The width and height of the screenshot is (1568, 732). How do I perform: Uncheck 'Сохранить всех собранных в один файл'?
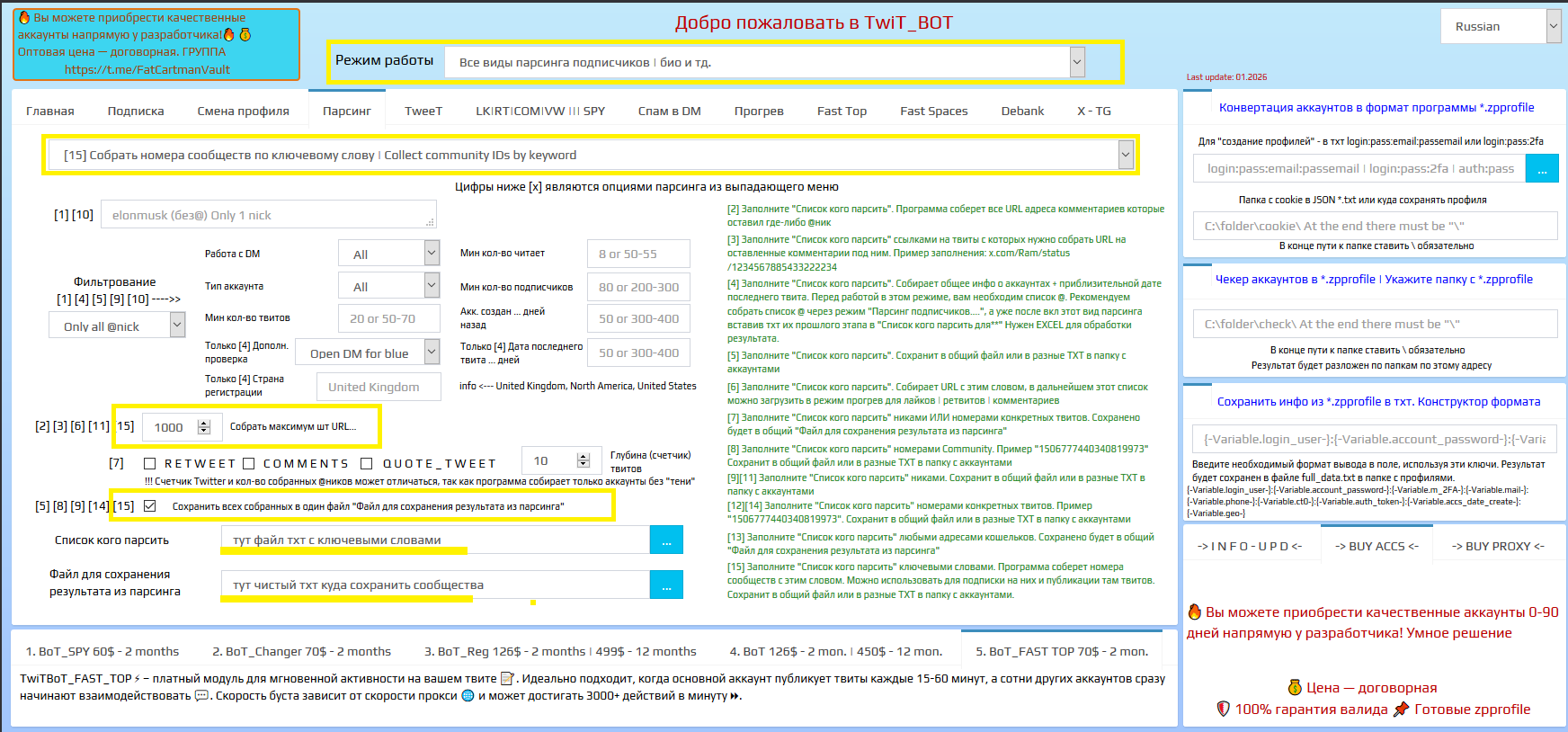[x=150, y=506]
